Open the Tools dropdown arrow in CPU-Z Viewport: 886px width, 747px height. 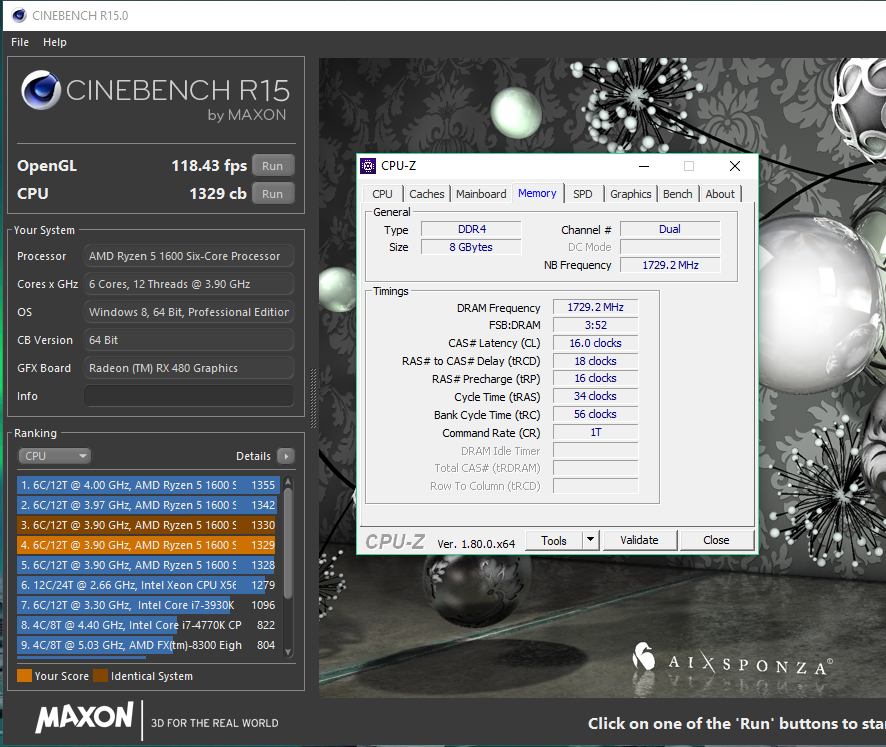590,540
